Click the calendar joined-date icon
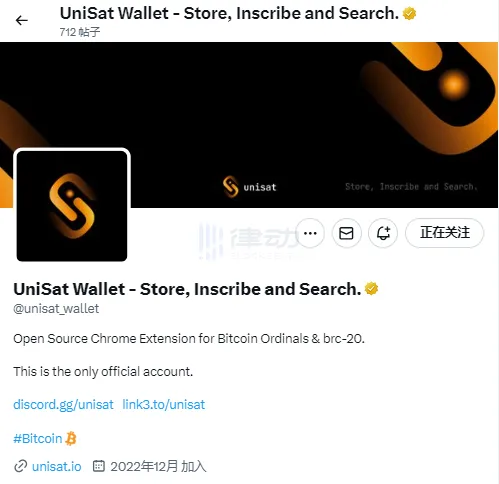This screenshot has width=499, height=484. [x=99, y=466]
